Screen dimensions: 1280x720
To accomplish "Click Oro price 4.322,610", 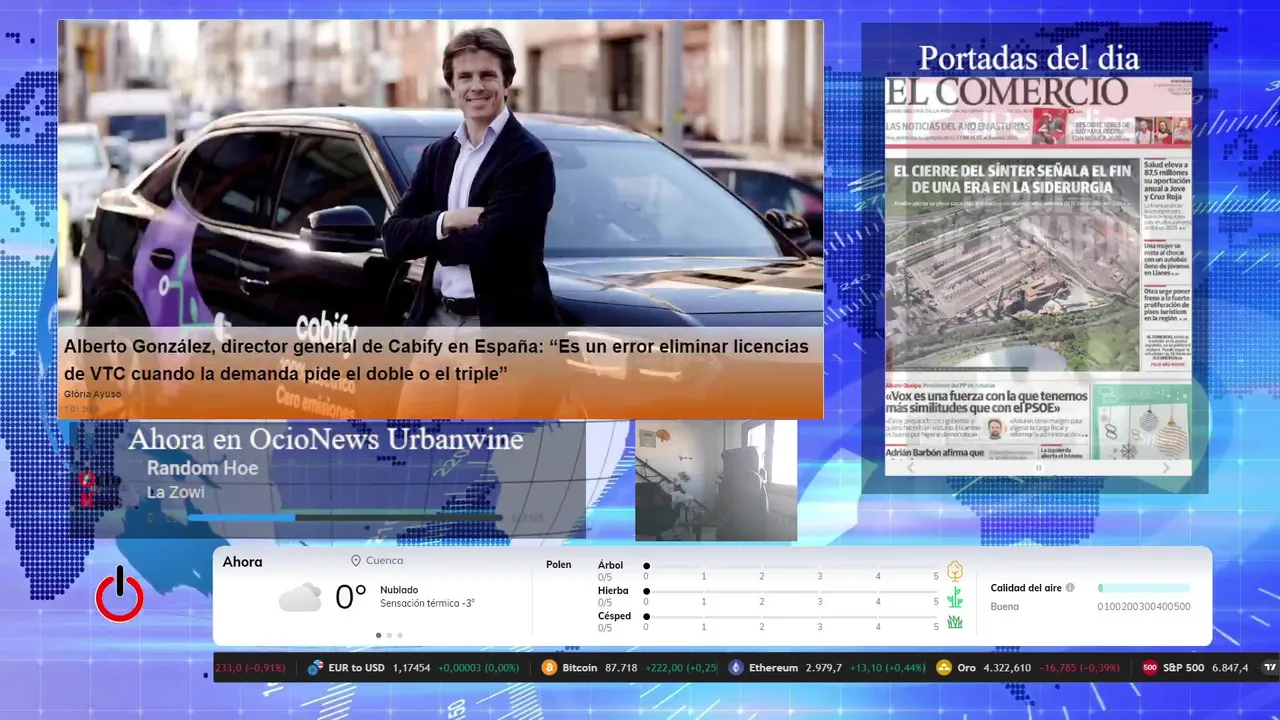I will click(x=1007, y=668).
